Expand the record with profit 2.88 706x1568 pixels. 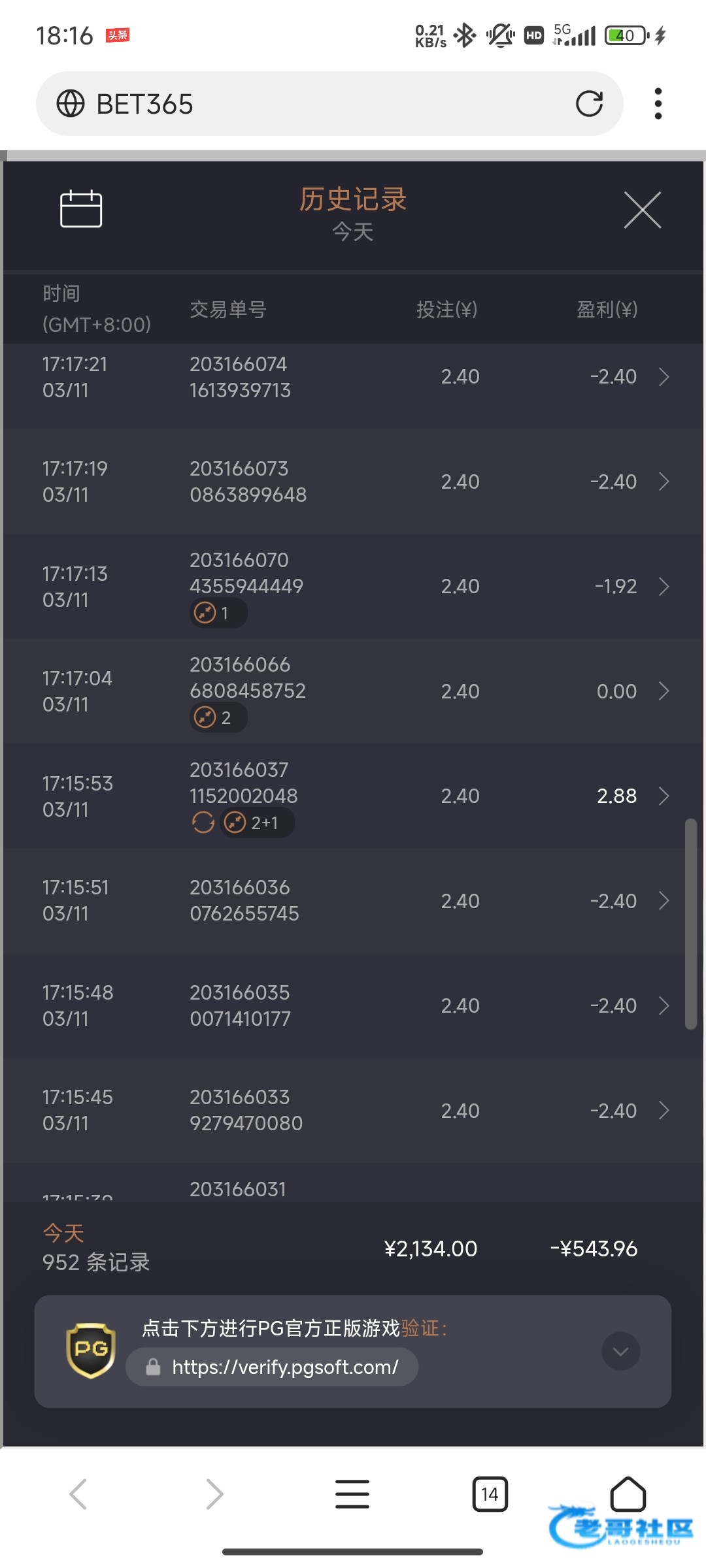[x=664, y=796]
